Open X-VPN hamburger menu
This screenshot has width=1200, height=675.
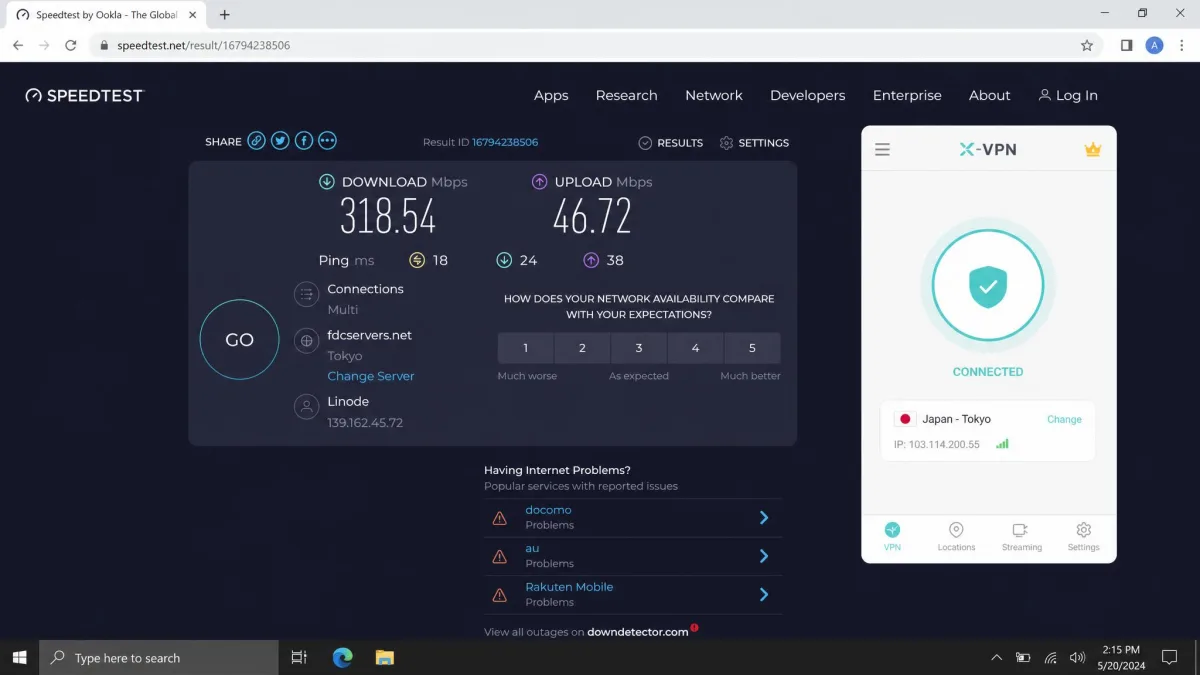(x=882, y=150)
